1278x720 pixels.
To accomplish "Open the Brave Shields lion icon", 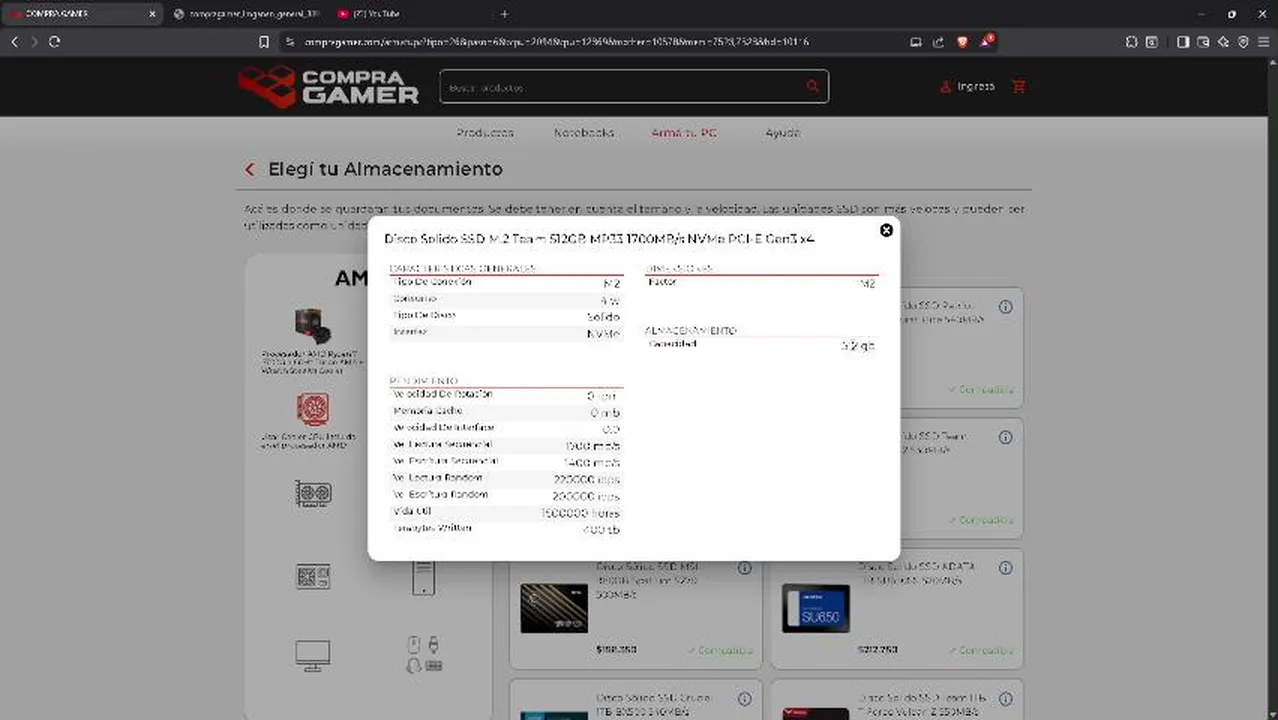I will (962, 42).
